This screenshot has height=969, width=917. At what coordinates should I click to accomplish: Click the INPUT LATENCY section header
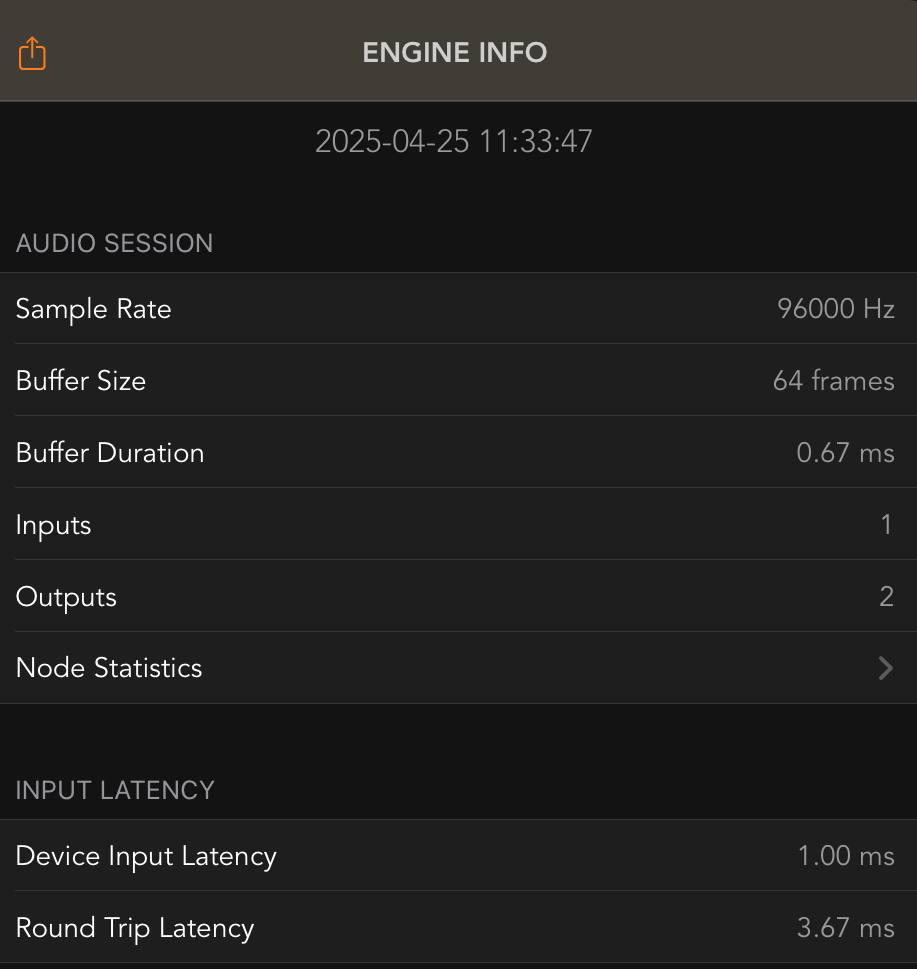tap(115, 790)
